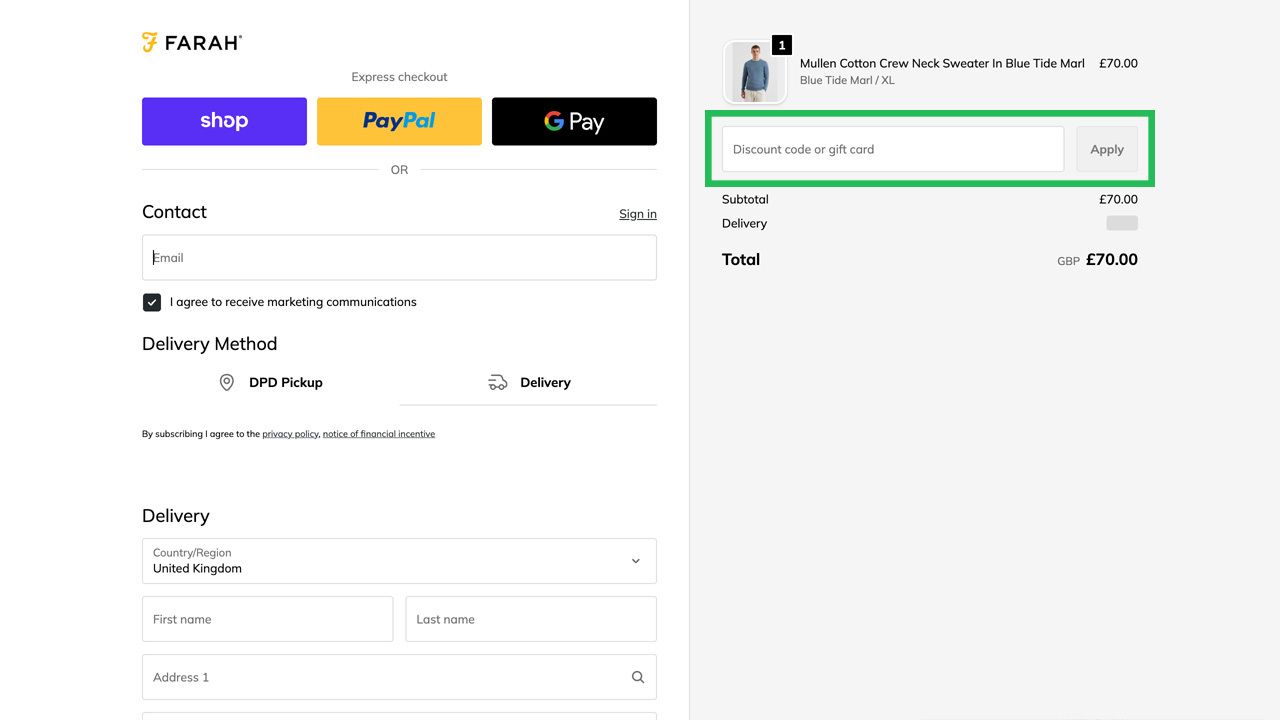1280x720 pixels.
Task: Open the Sign in link
Action: pyautogui.click(x=637, y=214)
